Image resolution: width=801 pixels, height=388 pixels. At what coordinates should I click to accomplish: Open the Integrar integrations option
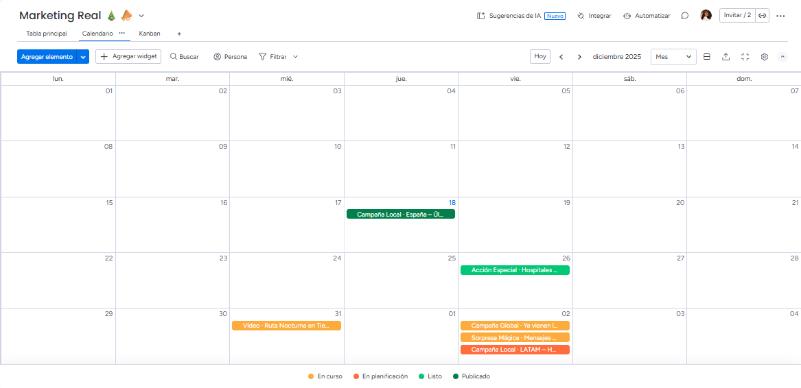594,16
